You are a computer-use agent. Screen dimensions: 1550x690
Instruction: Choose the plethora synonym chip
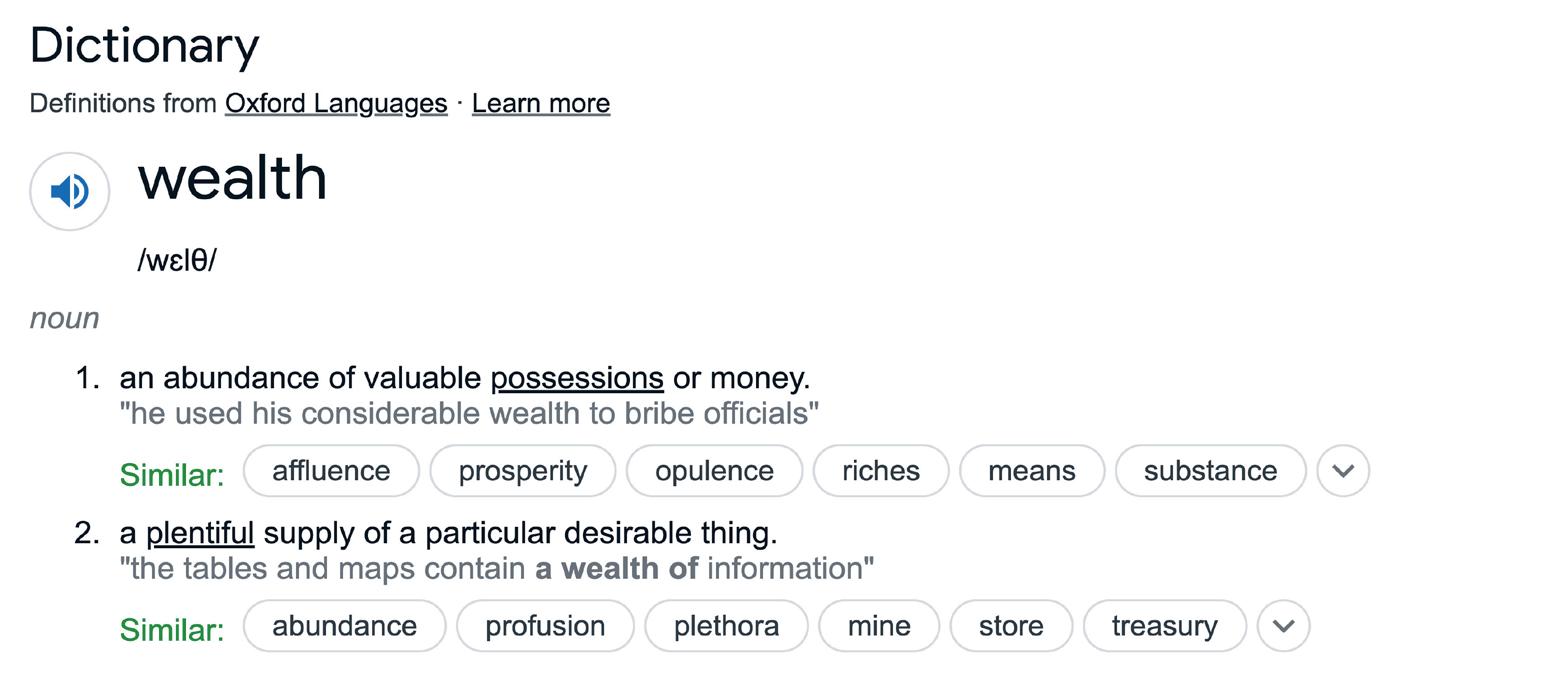coord(726,626)
